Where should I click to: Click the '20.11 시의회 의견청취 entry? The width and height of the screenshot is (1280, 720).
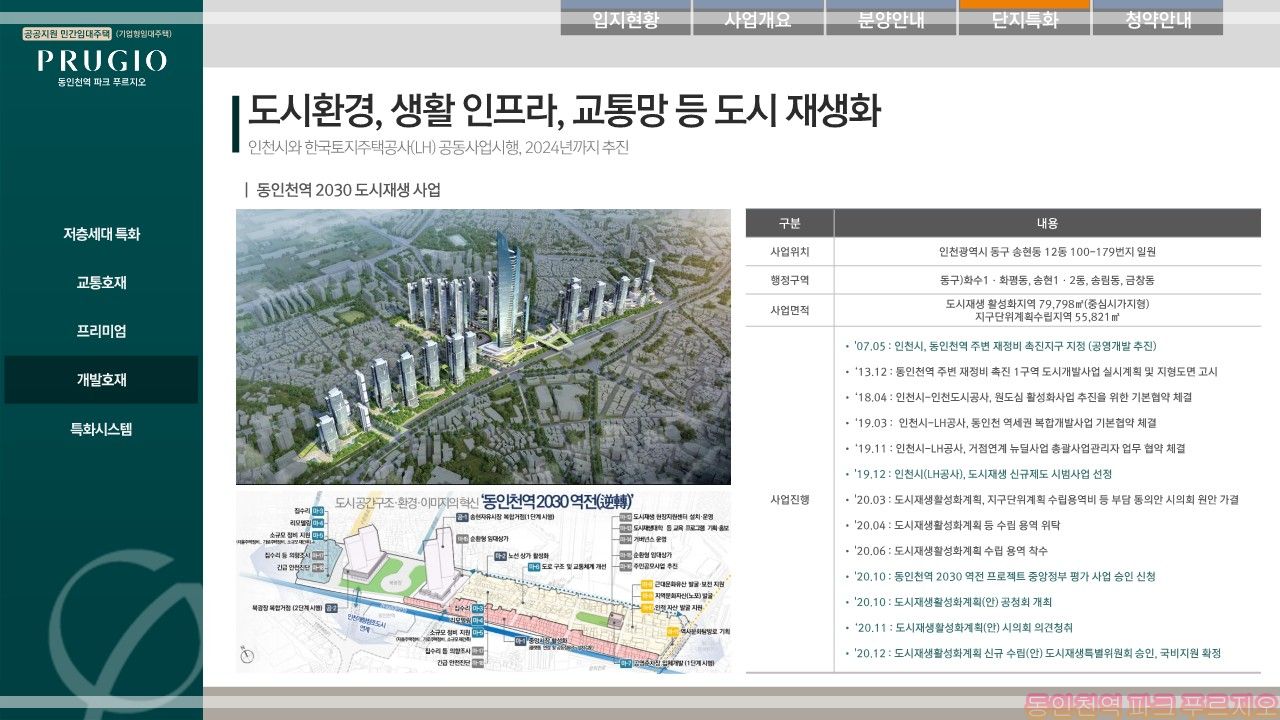point(958,628)
